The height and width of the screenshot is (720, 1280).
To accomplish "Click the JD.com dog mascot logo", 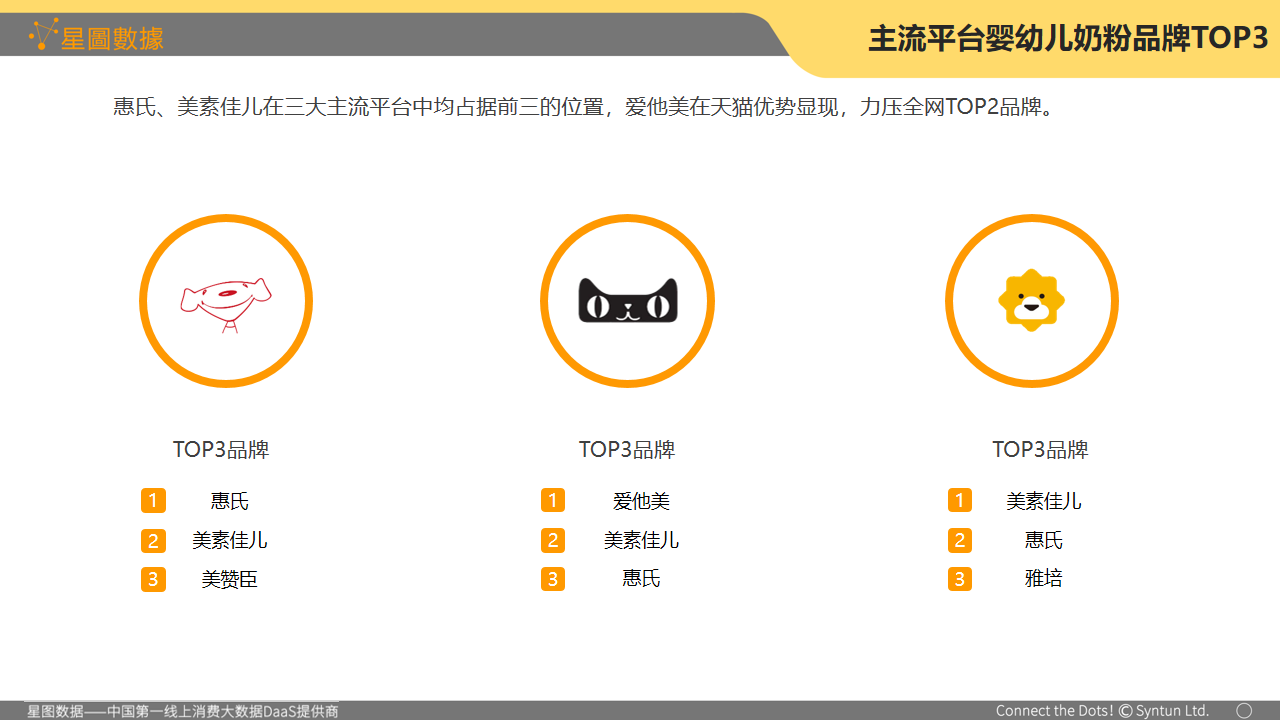I will 226,301.
